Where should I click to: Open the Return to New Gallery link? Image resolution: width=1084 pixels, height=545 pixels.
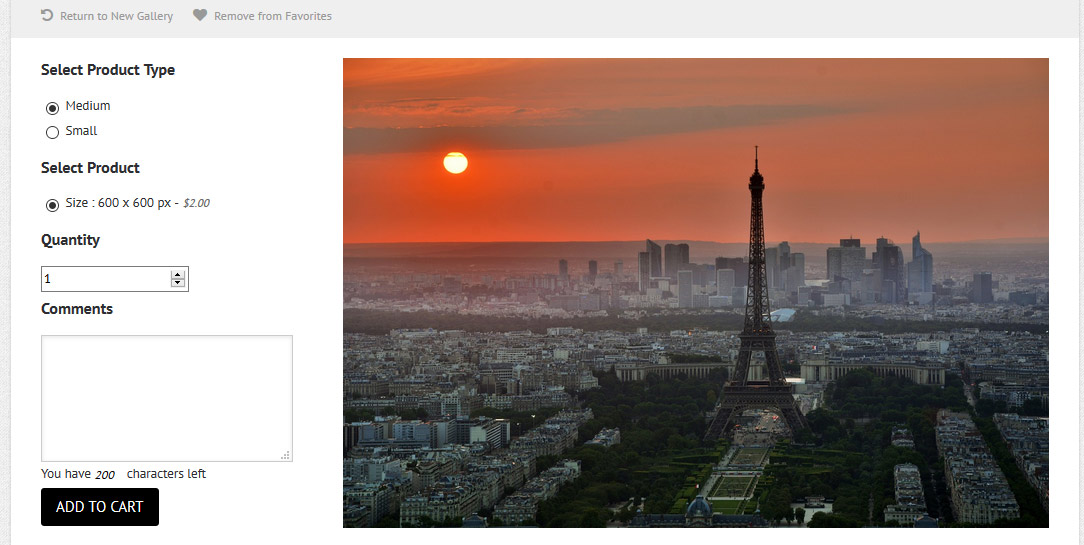click(x=116, y=16)
